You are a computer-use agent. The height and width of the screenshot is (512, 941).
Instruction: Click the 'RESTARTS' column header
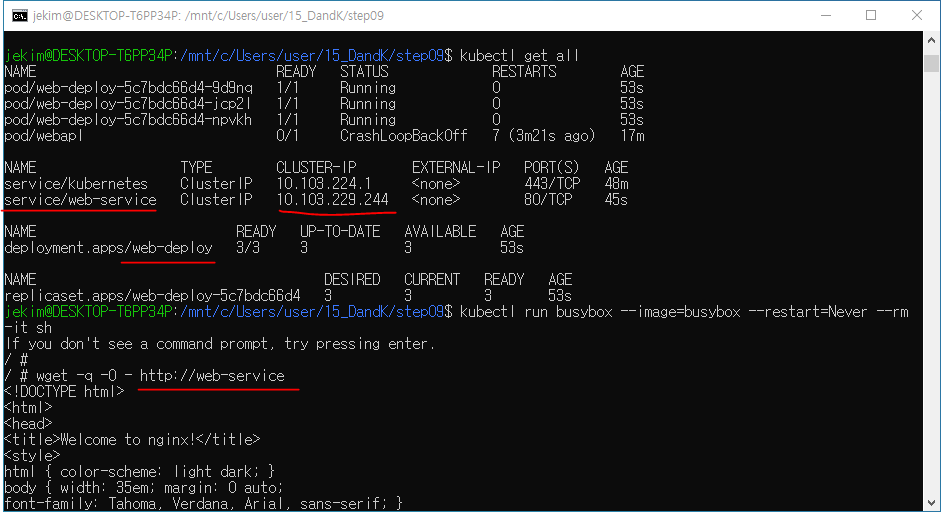click(x=525, y=72)
